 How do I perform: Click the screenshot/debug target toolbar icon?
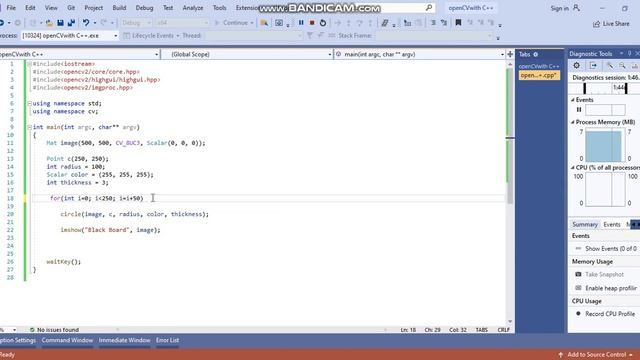[279, 23]
